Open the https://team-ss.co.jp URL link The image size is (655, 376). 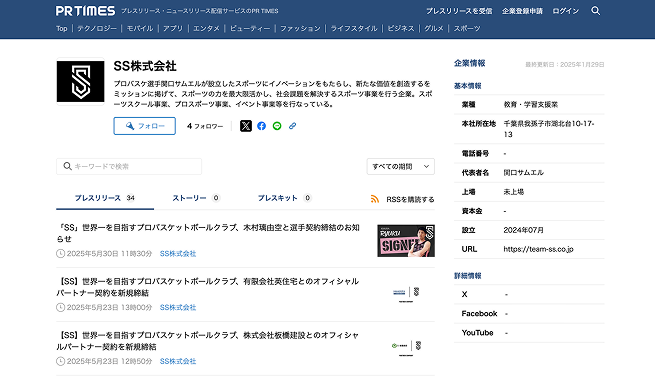(x=538, y=249)
